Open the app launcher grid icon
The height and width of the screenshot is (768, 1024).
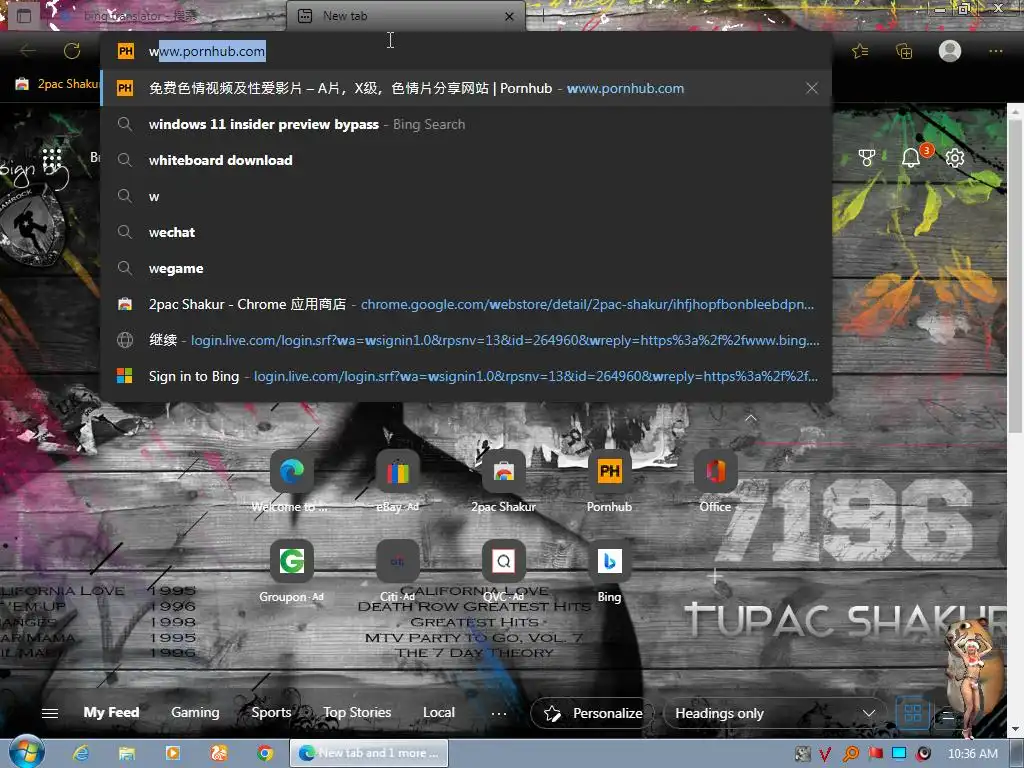[52, 158]
